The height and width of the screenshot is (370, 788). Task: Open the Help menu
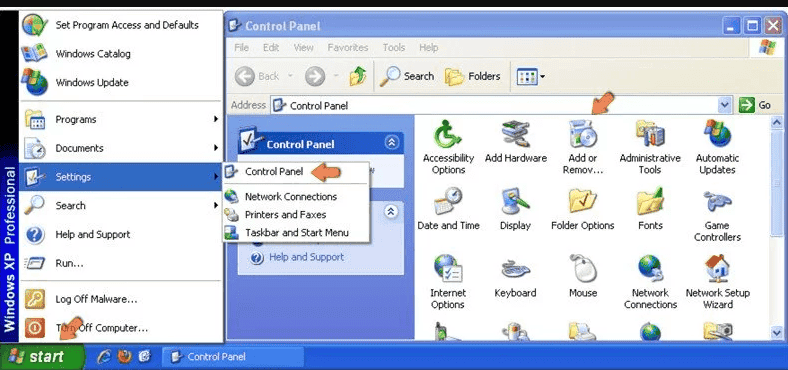coord(429,48)
